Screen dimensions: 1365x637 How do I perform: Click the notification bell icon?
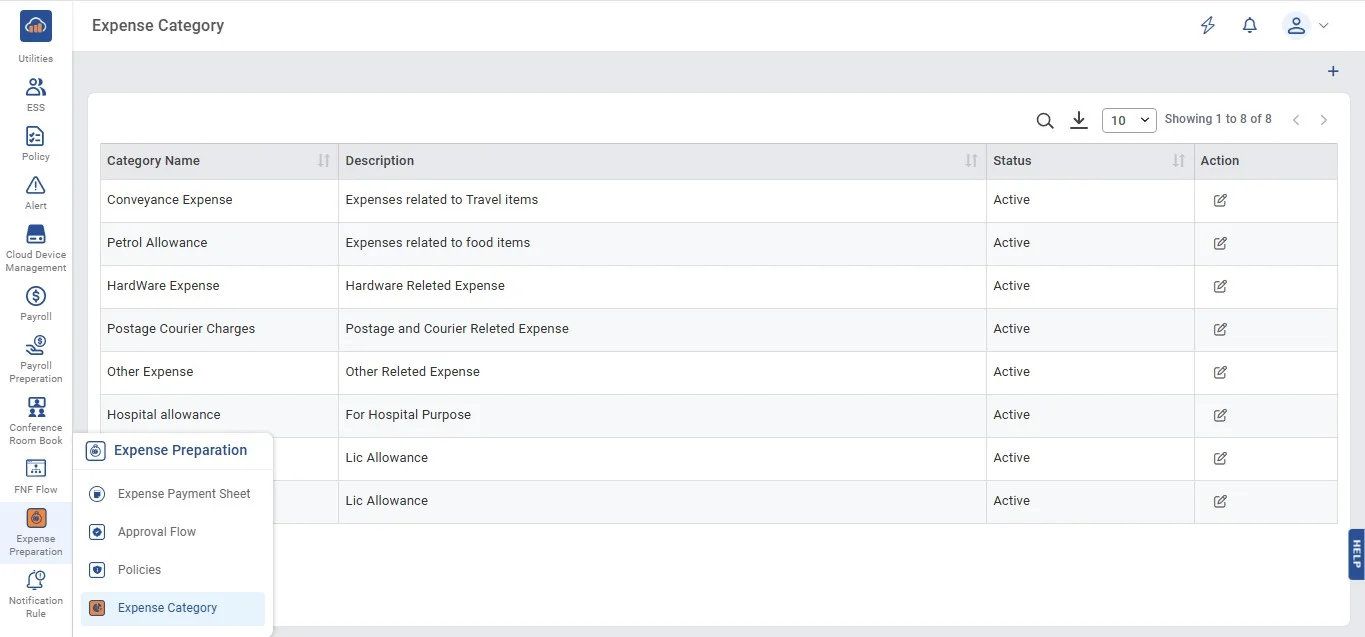tap(1249, 26)
